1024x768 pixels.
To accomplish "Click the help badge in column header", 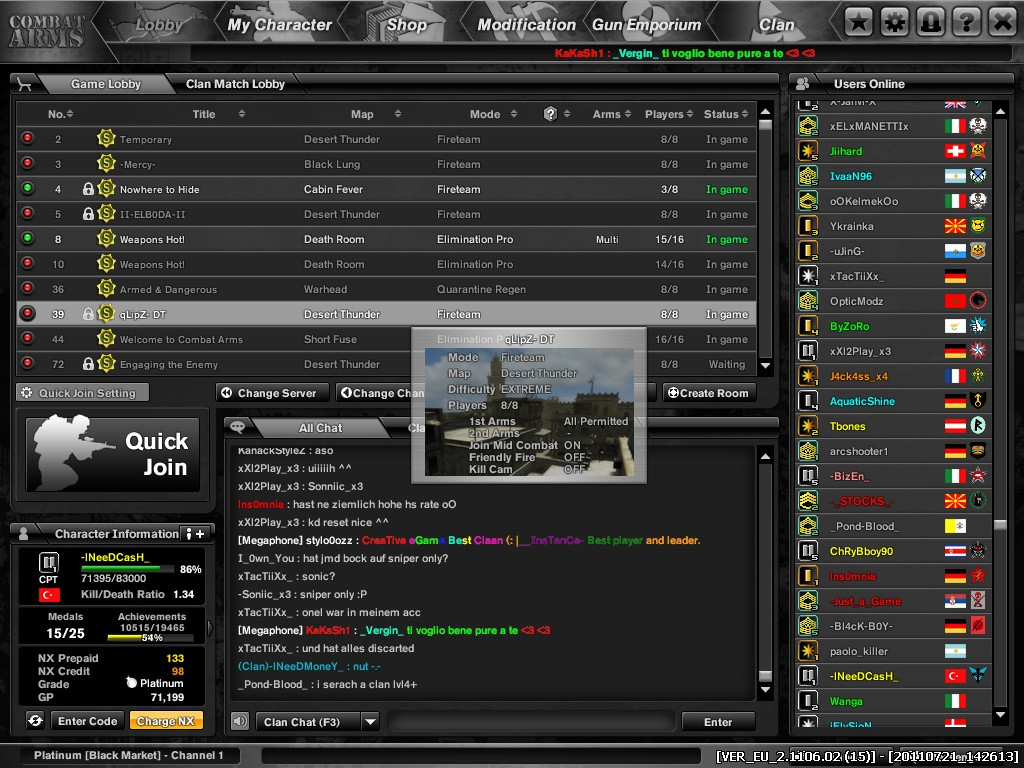I will (x=550, y=114).
